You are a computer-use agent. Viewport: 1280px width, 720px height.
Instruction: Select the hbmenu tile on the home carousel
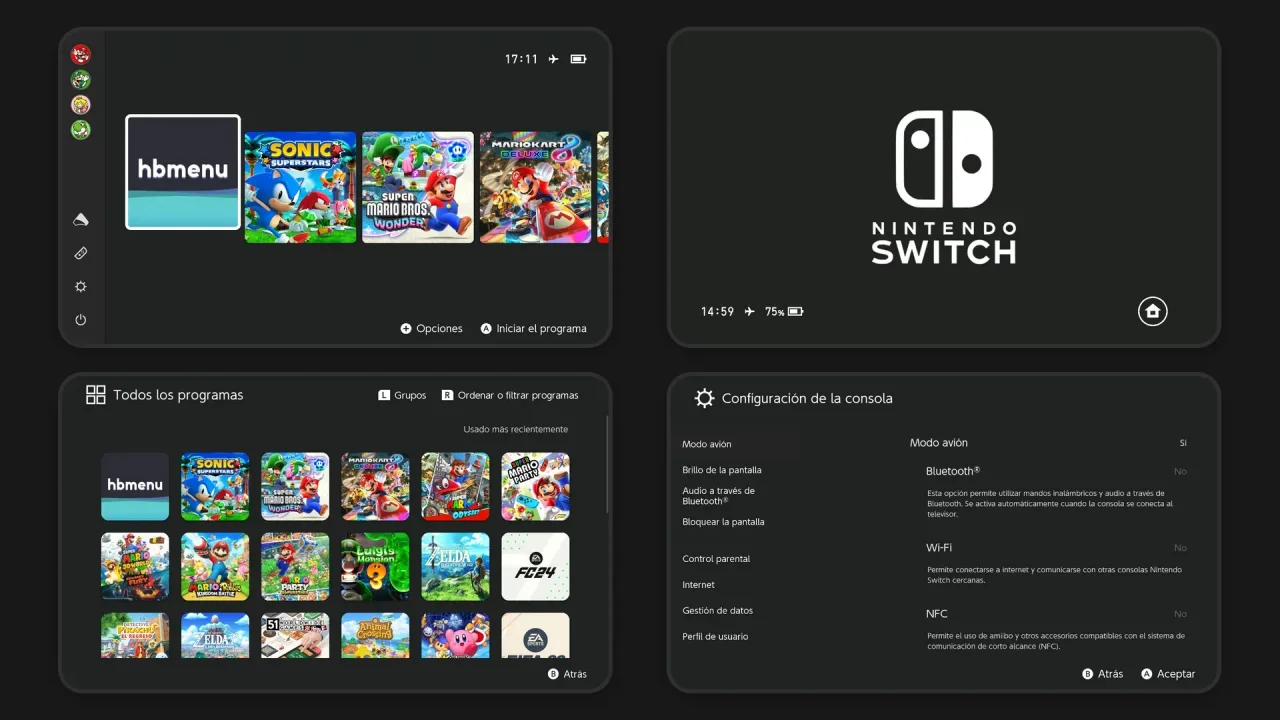coord(183,172)
